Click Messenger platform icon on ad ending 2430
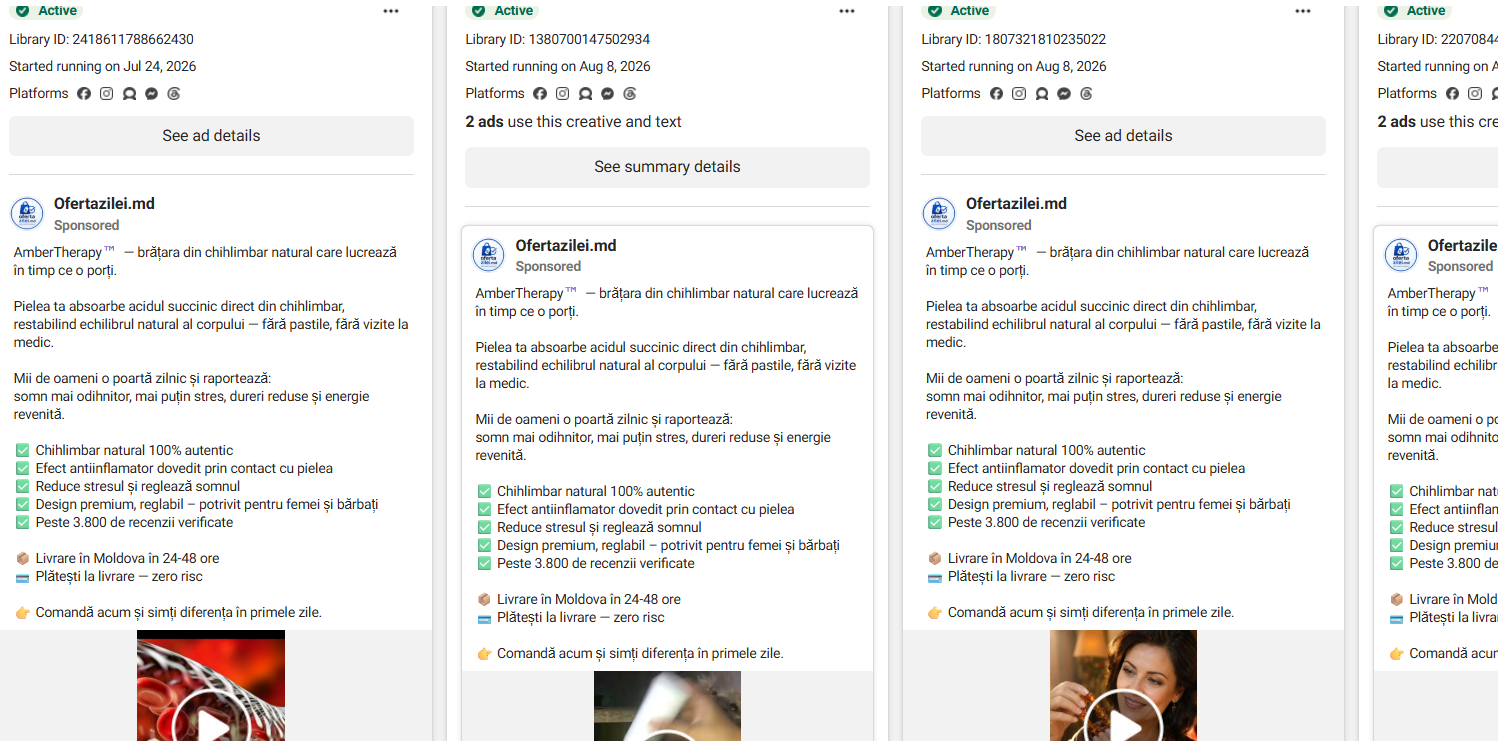This screenshot has width=1498, height=741. [152, 94]
